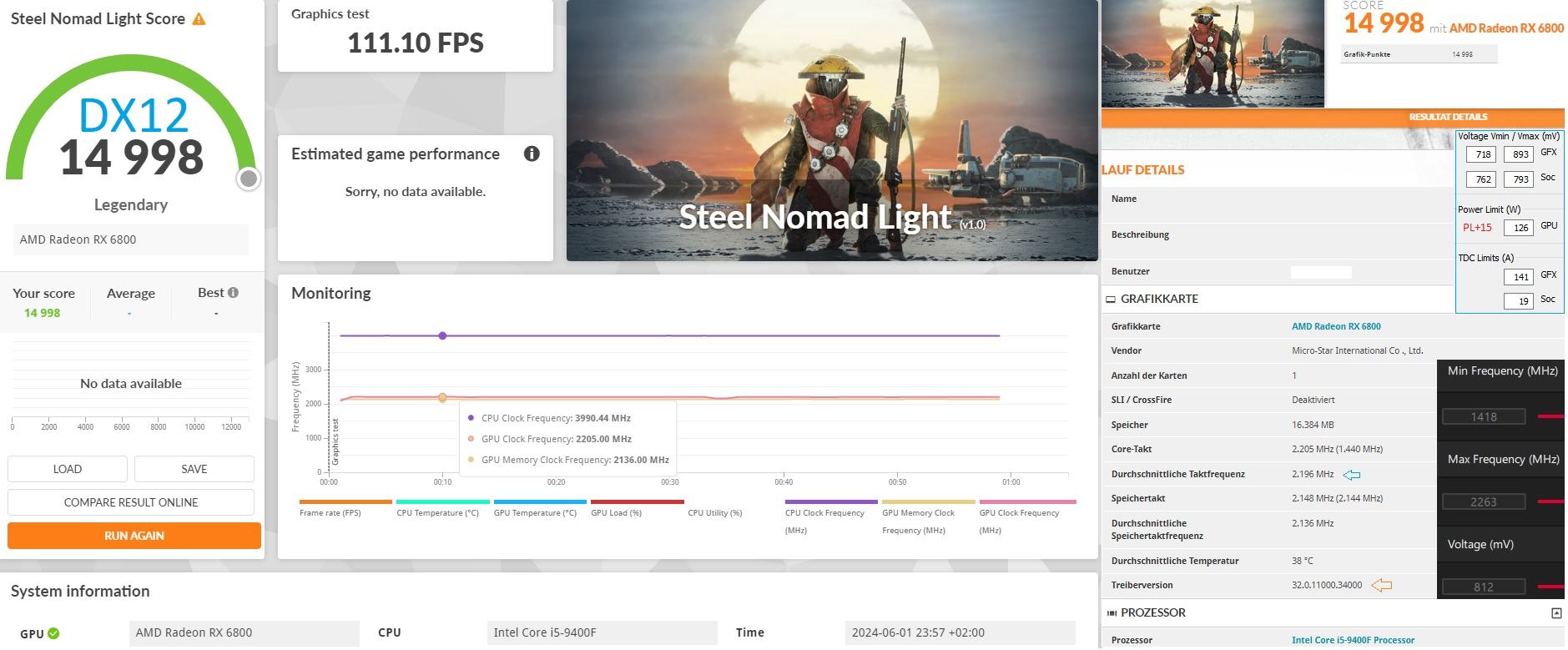The image size is (1568, 650).
Task: Click the green check icon beside GPU
Action: (53, 633)
